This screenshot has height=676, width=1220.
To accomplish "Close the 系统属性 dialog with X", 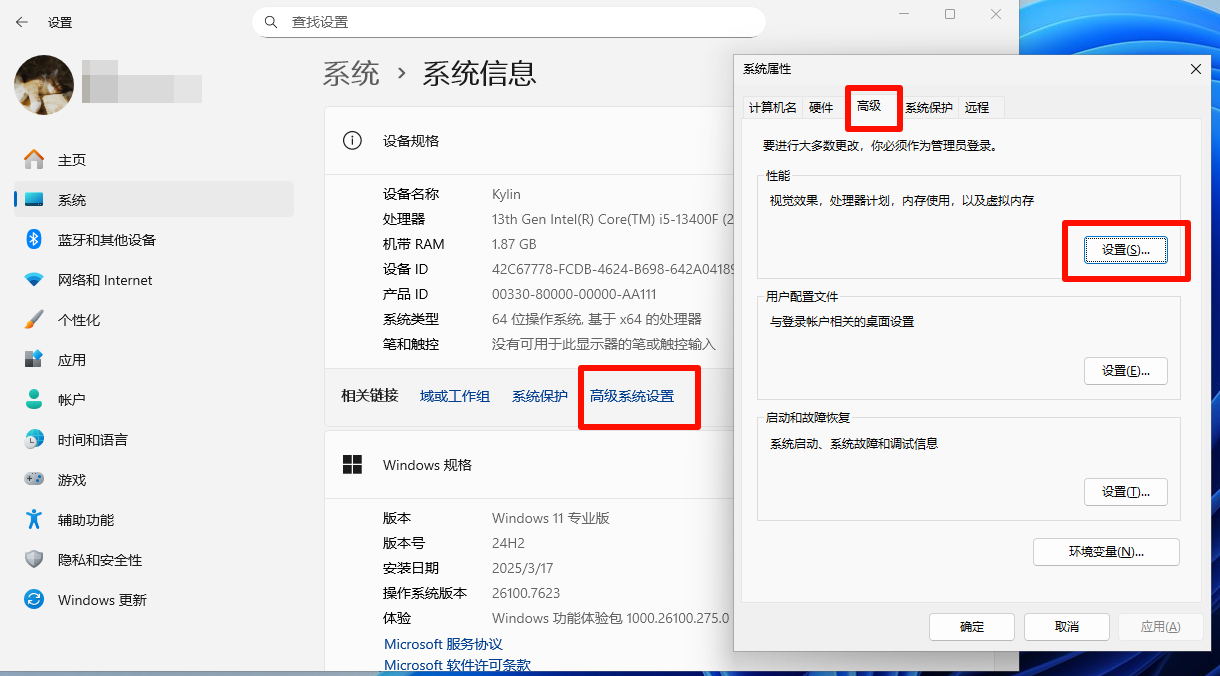I will click(x=1195, y=69).
